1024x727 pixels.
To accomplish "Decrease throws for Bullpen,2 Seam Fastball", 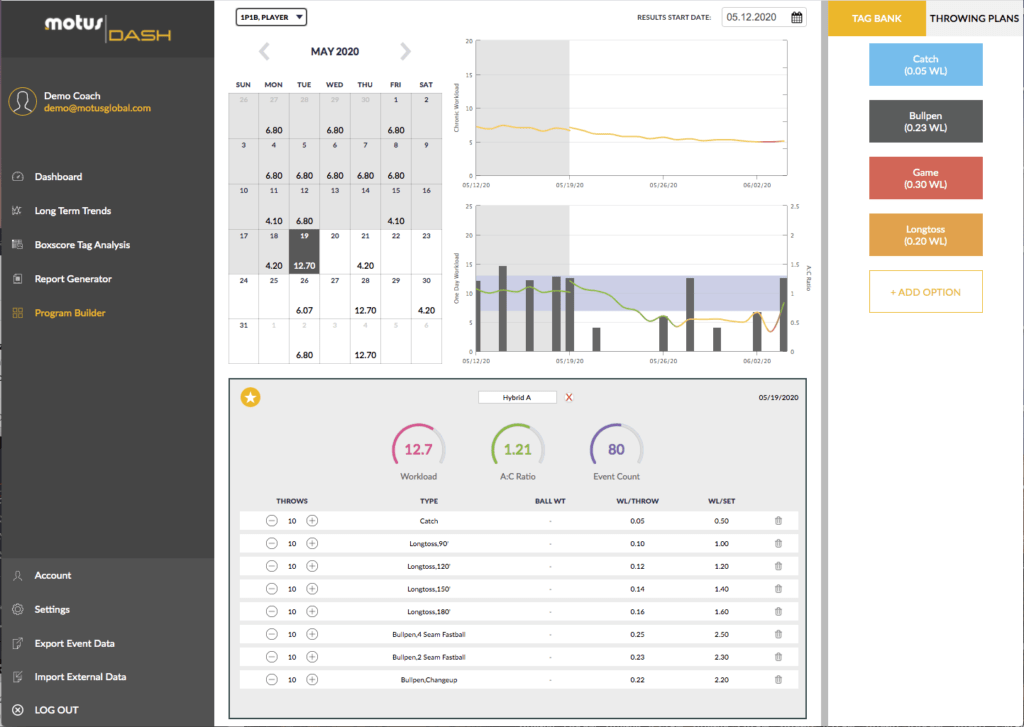I will (x=272, y=657).
